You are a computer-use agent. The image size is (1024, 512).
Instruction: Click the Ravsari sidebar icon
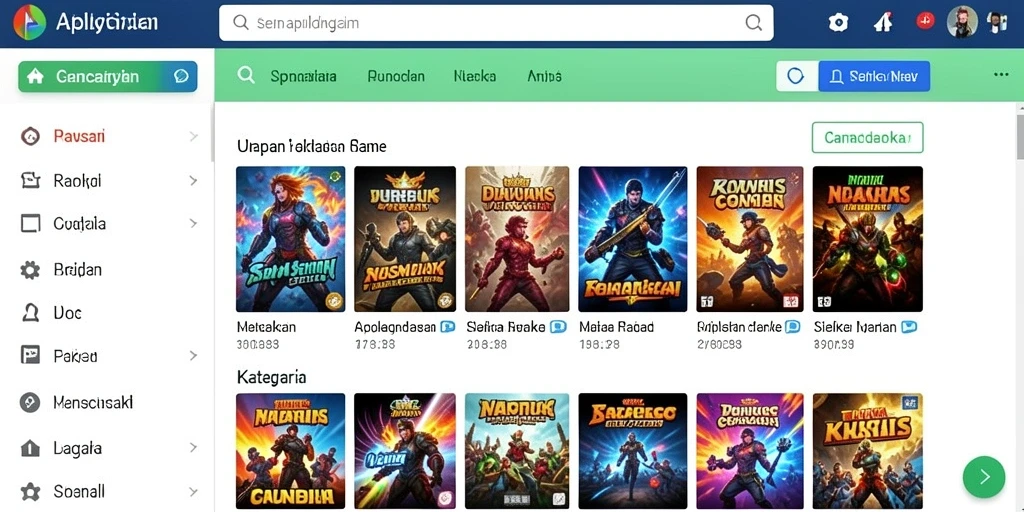click(x=30, y=136)
